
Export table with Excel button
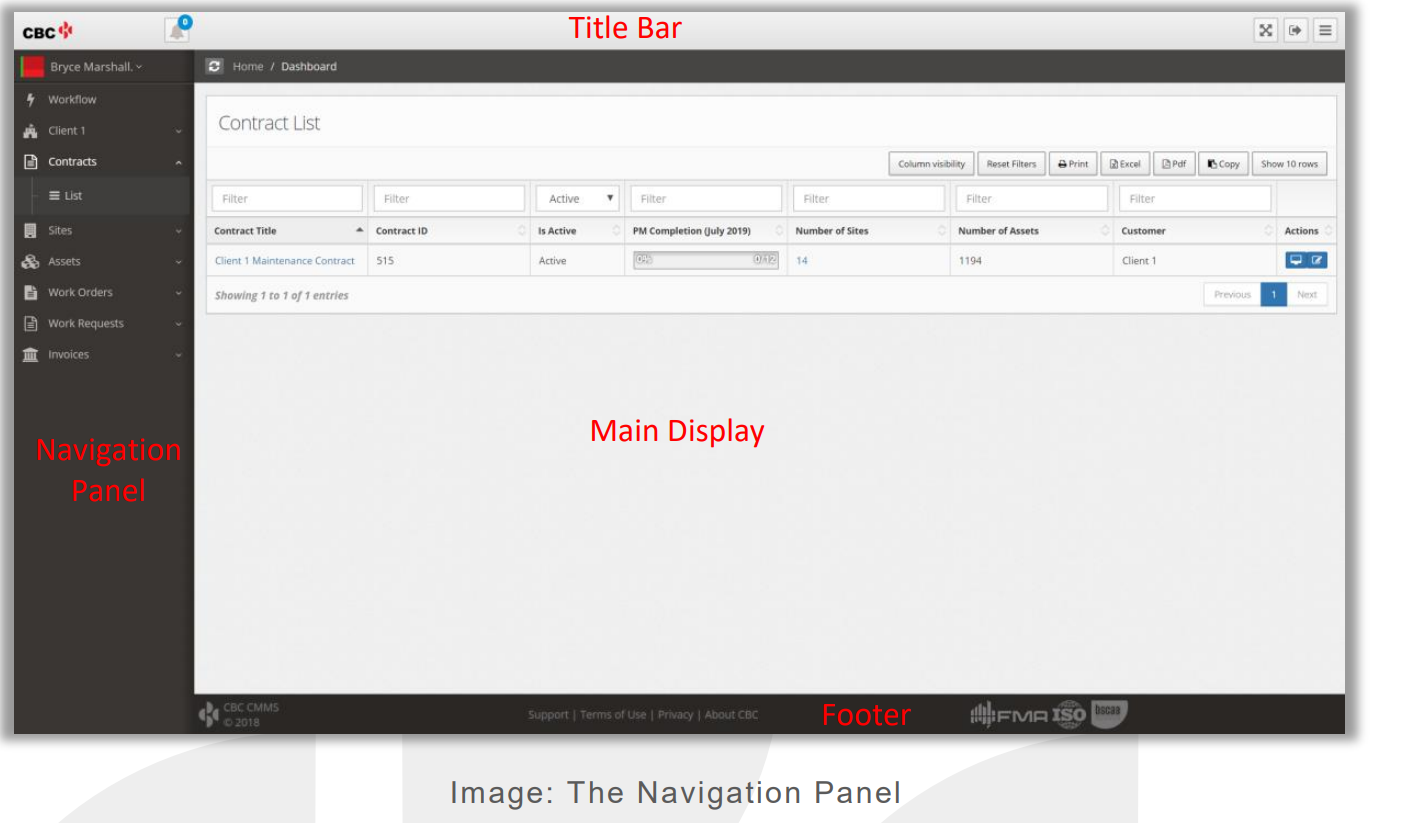[1125, 164]
